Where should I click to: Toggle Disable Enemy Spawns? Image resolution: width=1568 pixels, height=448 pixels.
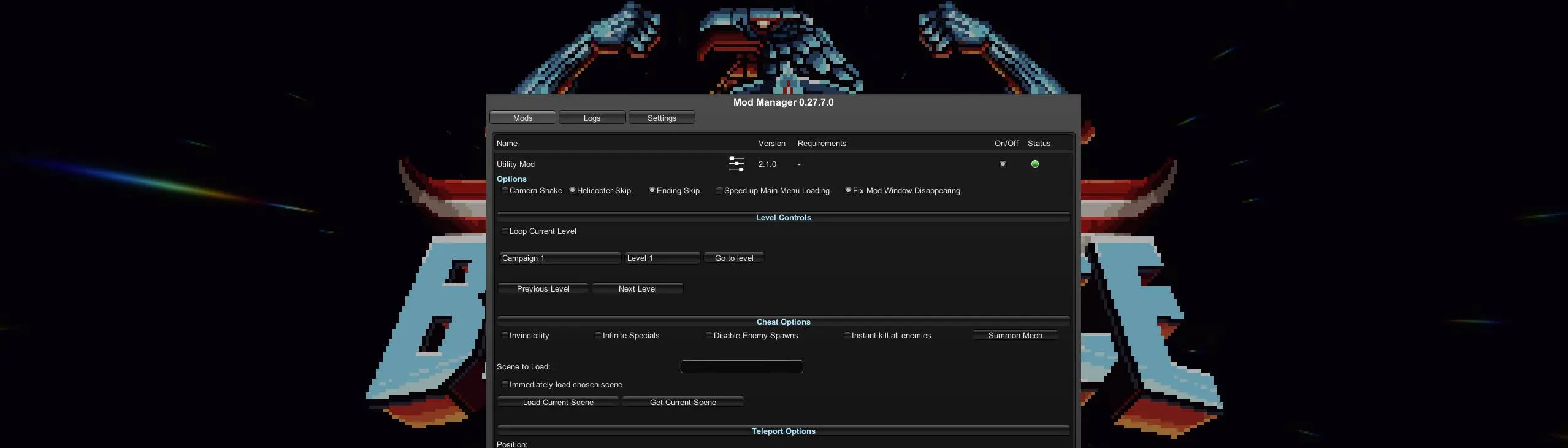pyautogui.click(x=709, y=335)
